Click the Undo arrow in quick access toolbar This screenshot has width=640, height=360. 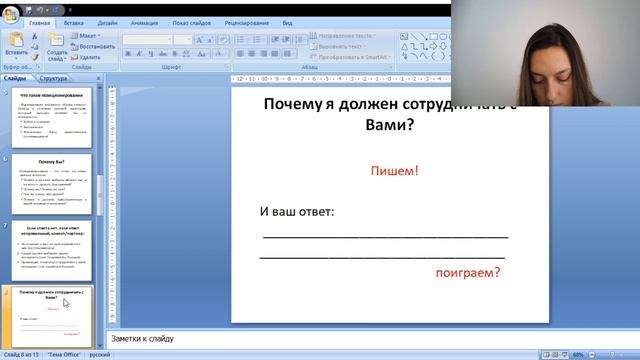(40, 10)
